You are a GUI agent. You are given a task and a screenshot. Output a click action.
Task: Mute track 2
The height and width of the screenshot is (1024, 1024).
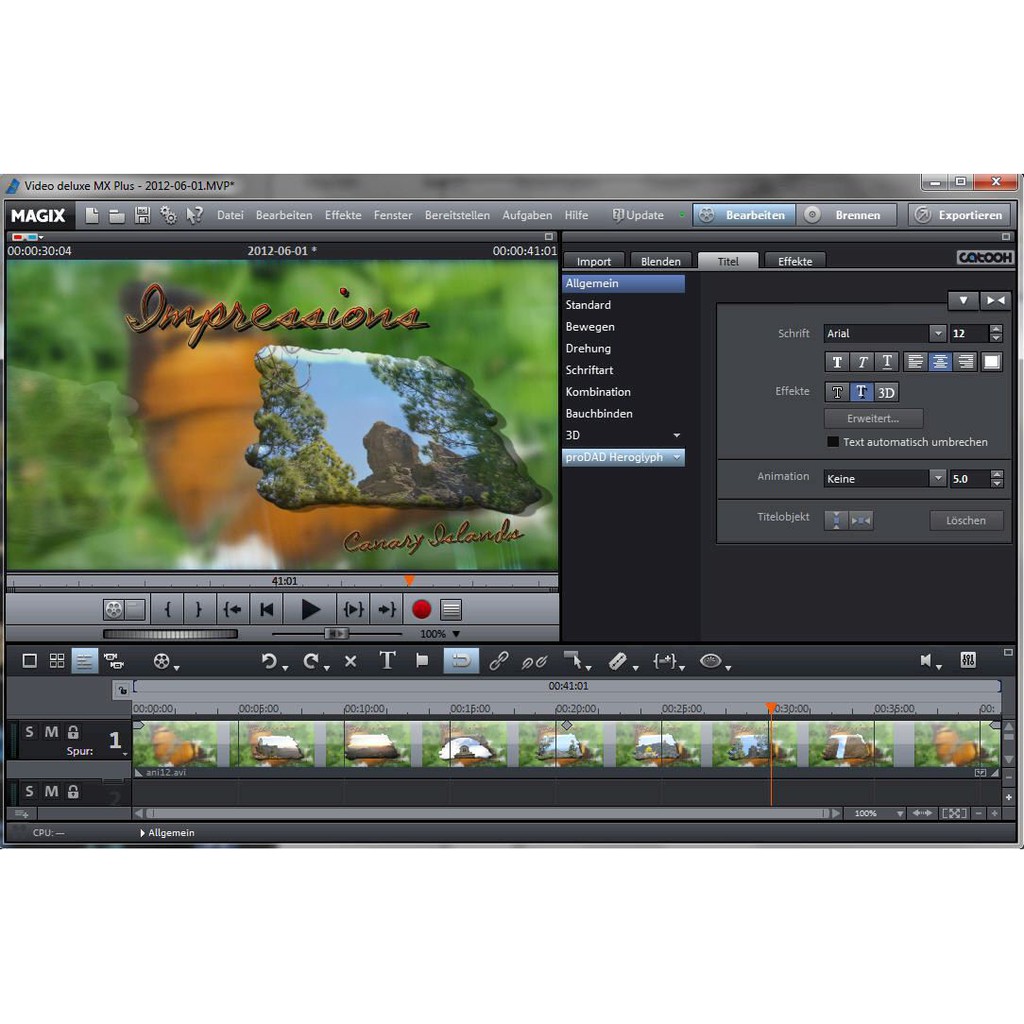tap(51, 792)
